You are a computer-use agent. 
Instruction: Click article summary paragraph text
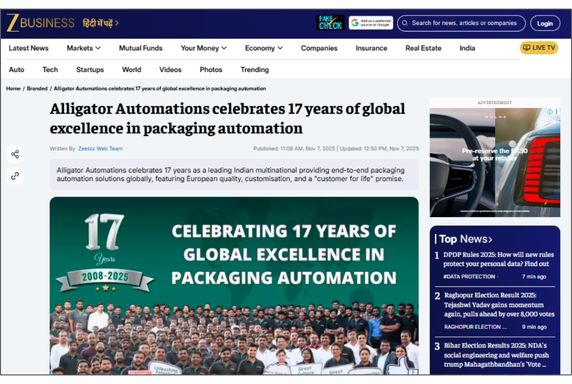231,174
